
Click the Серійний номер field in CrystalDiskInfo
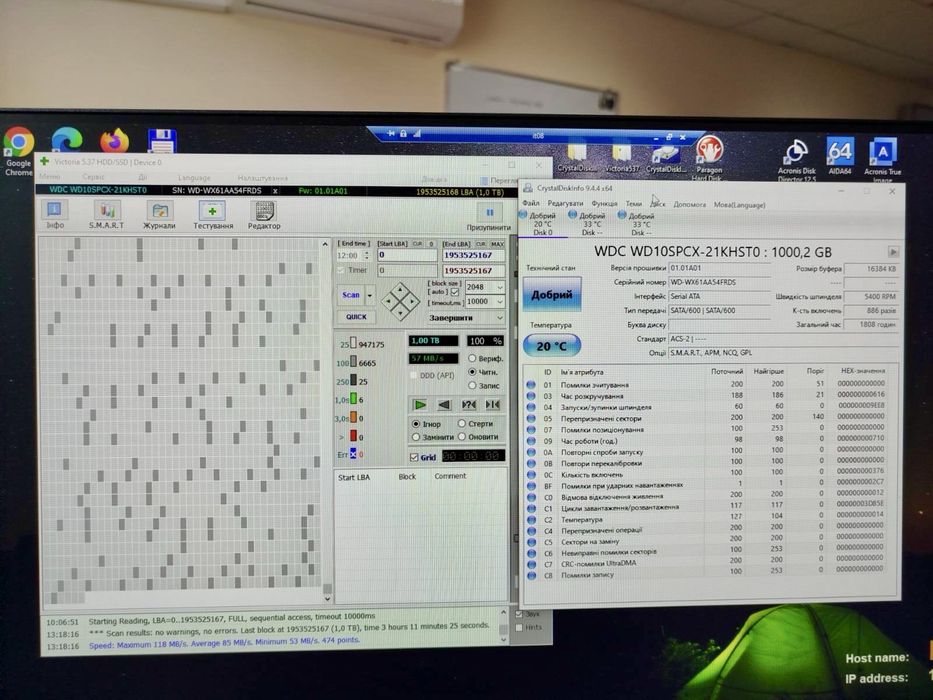721,282
